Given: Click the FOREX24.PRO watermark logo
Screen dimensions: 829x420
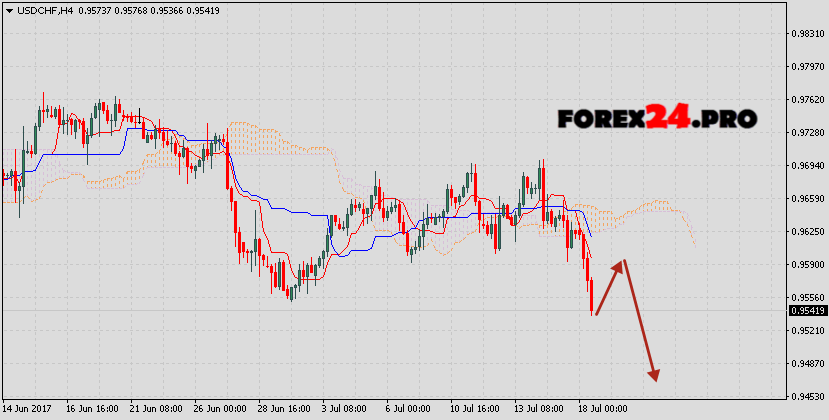Looking at the screenshot, I should 656,118.
